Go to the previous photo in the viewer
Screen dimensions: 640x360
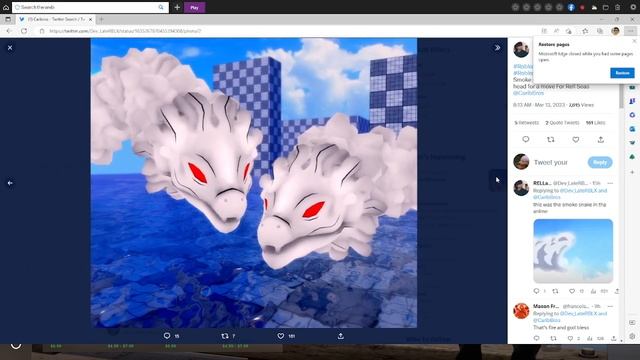click(x=10, y=183)
